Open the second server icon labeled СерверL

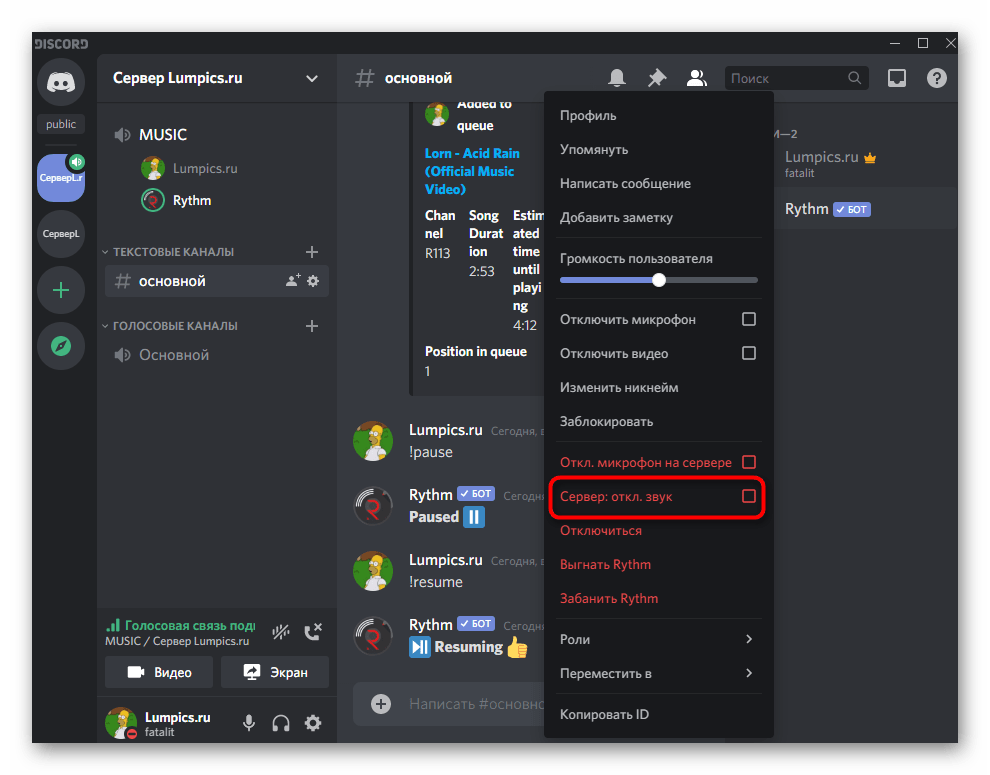click(61, 234)
